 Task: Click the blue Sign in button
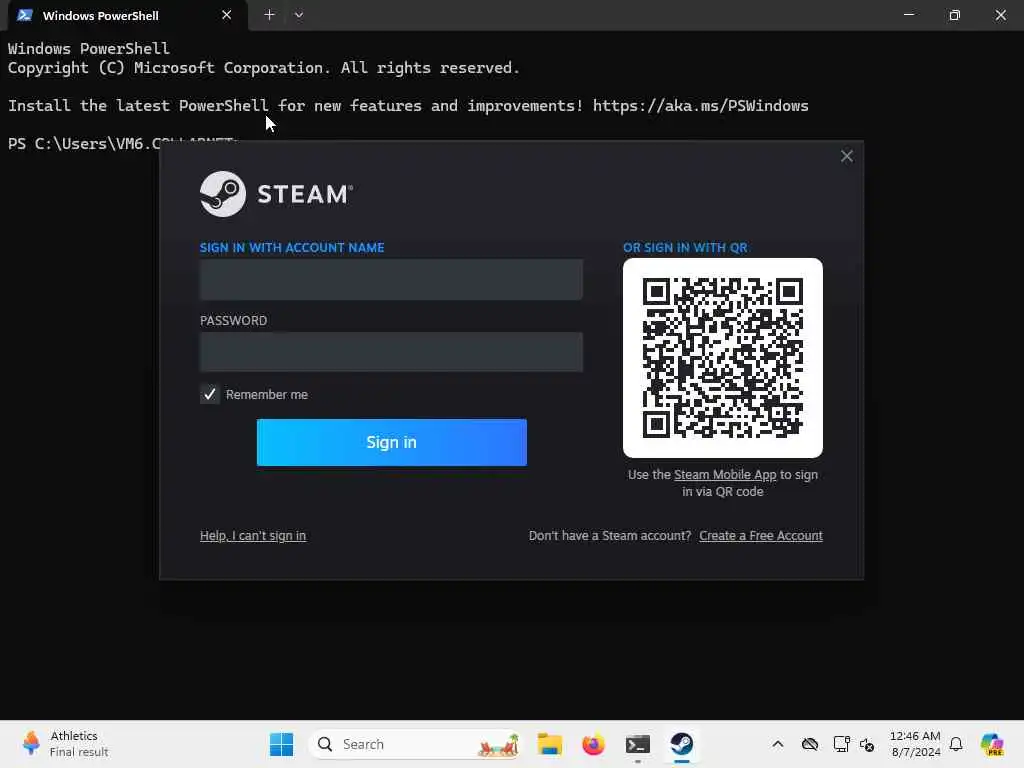click(391, 442)
